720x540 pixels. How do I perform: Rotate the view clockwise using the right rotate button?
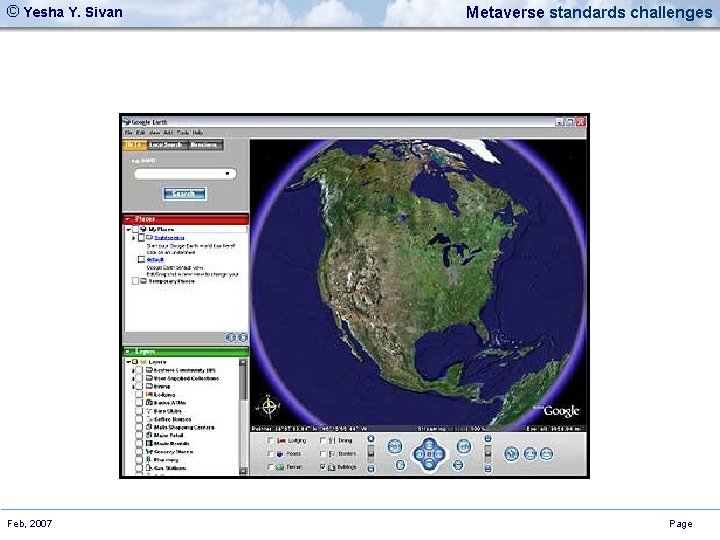[464, 446]
